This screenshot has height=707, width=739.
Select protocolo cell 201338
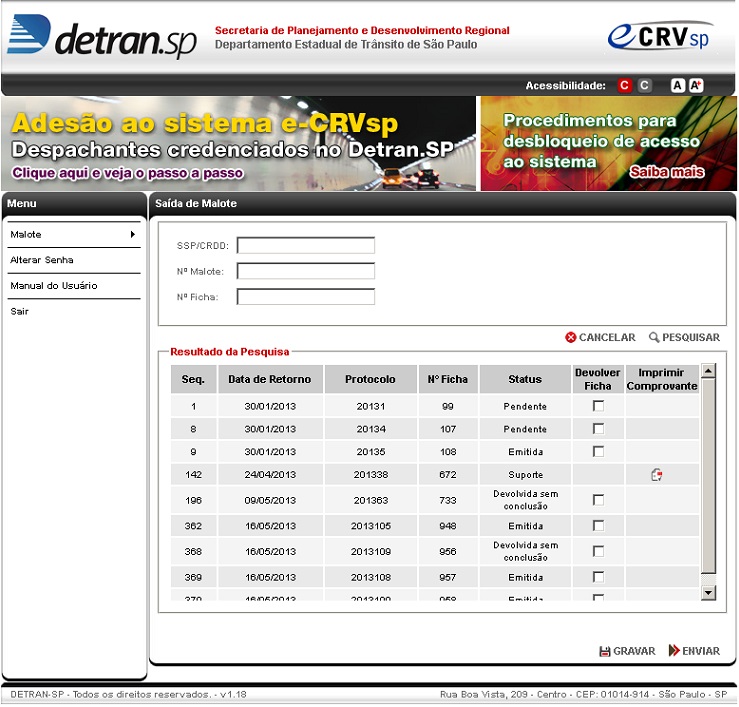click(370, 475)
